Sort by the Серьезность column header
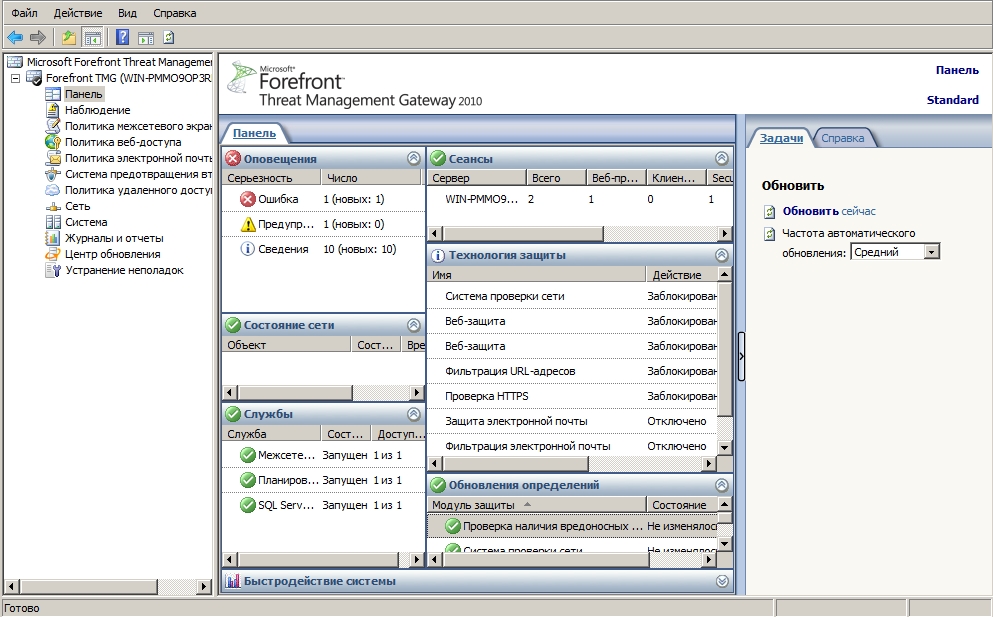 tap(271, 178)
